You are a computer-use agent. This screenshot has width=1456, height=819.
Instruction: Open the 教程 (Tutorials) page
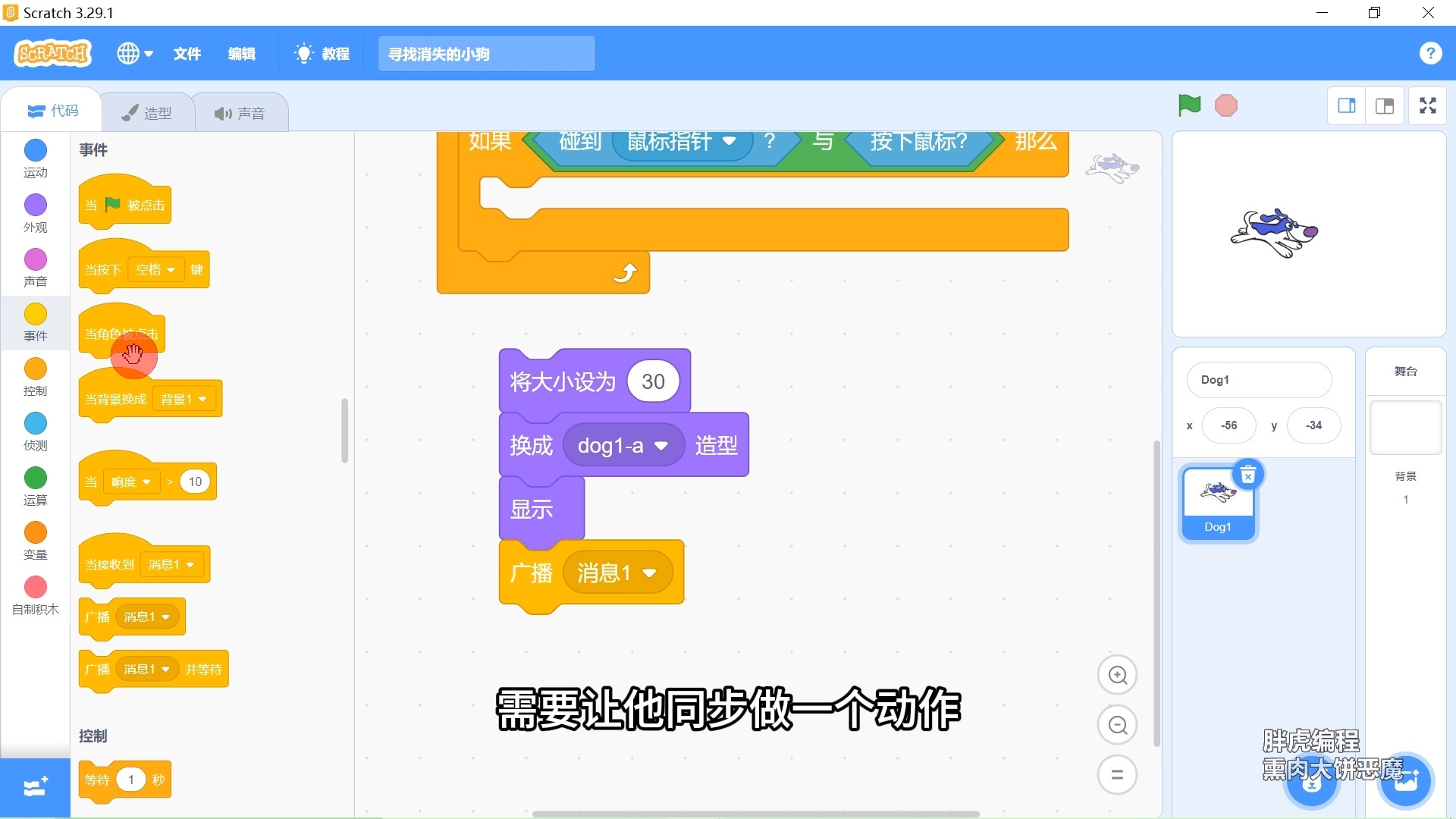point(322,53)
